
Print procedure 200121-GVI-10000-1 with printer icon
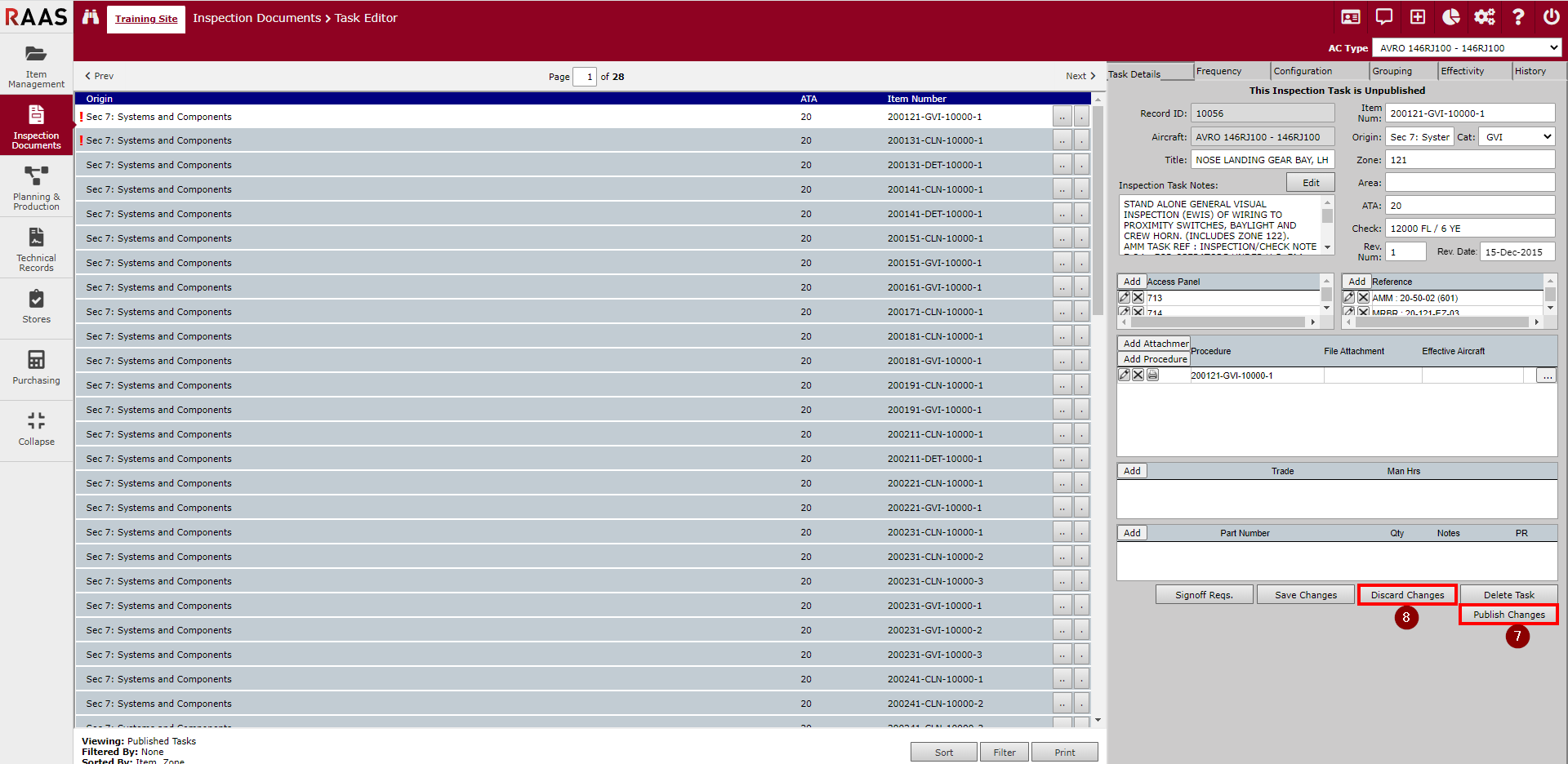tap(1152, 375)
